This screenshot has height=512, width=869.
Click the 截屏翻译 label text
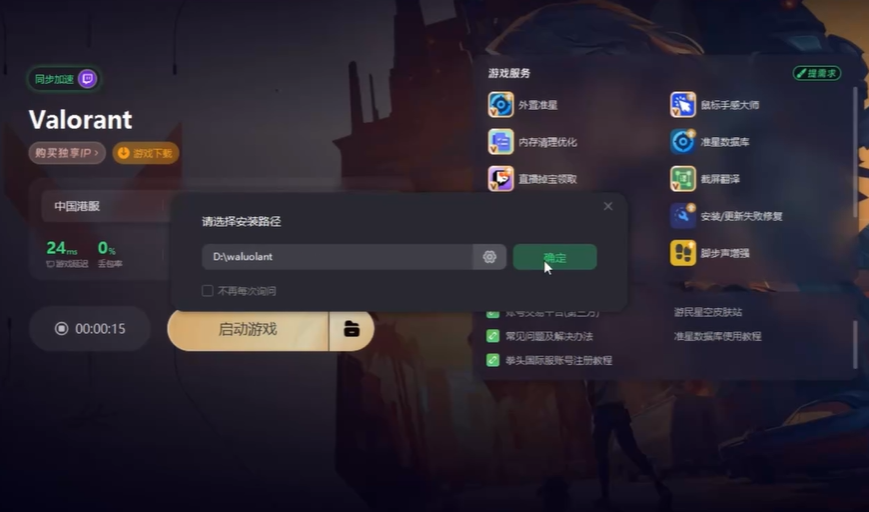point(720,179)
